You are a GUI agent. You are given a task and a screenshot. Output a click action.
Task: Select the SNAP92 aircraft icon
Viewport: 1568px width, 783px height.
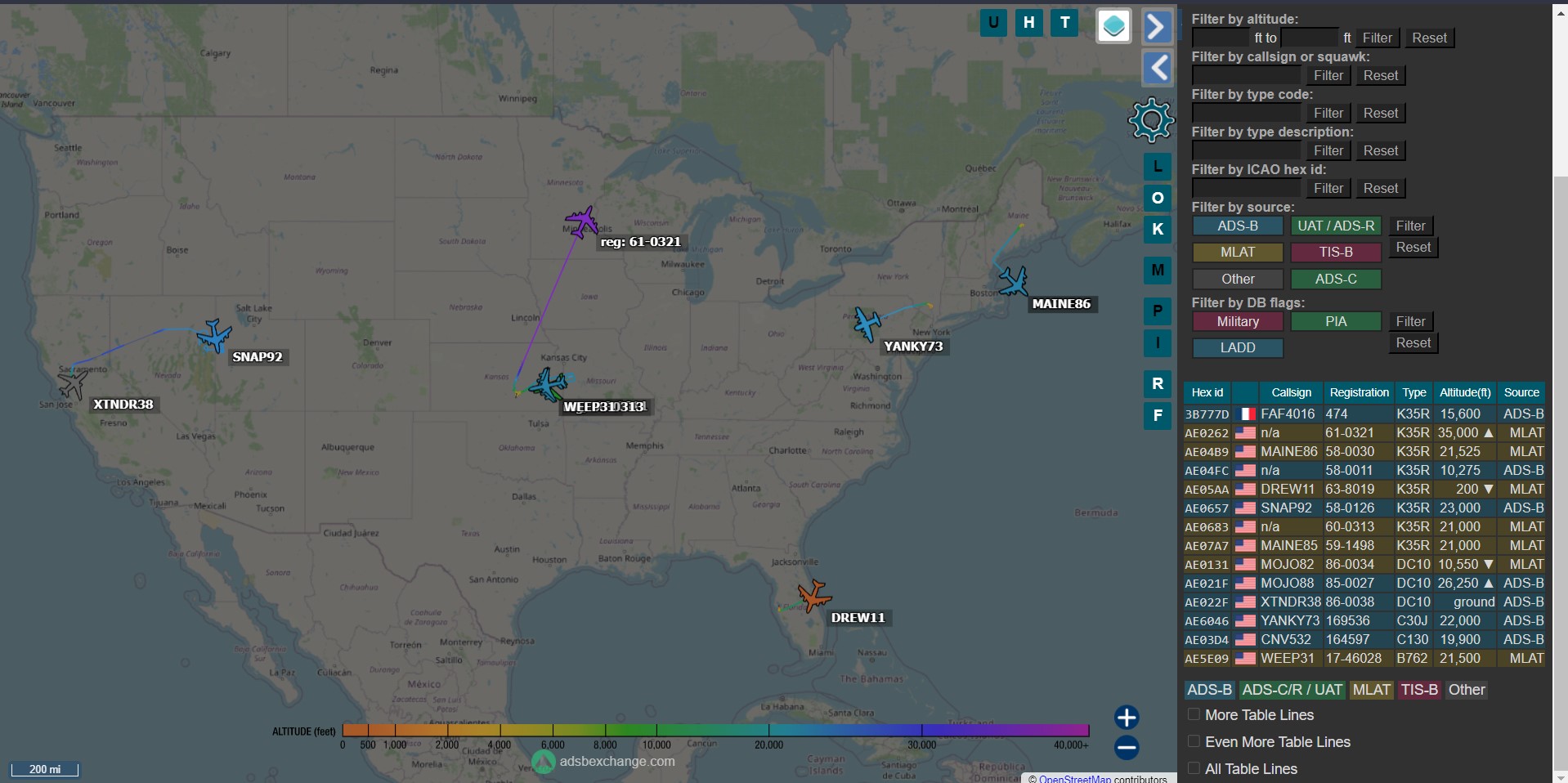click(x=214, y=336)
